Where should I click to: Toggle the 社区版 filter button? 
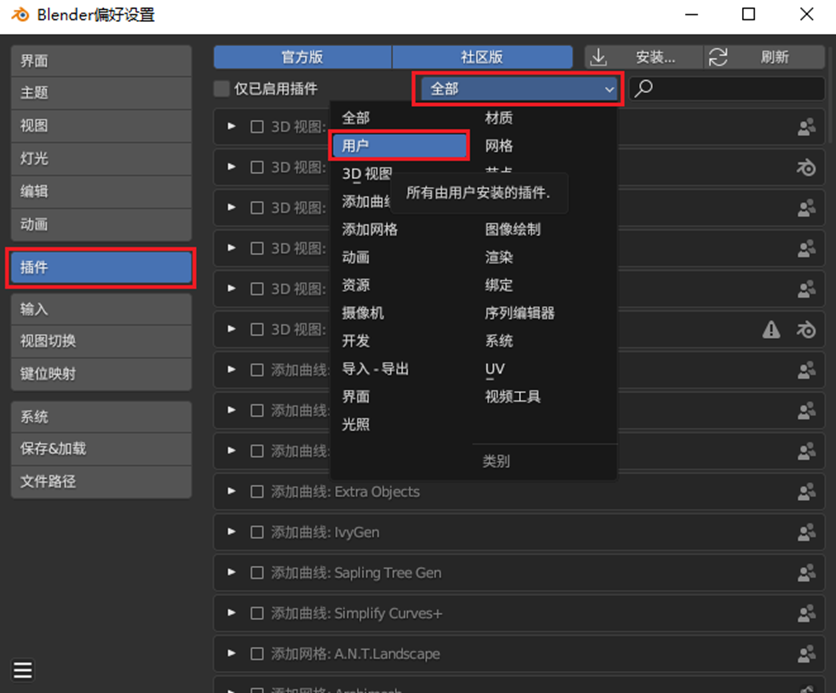[483, 57]
